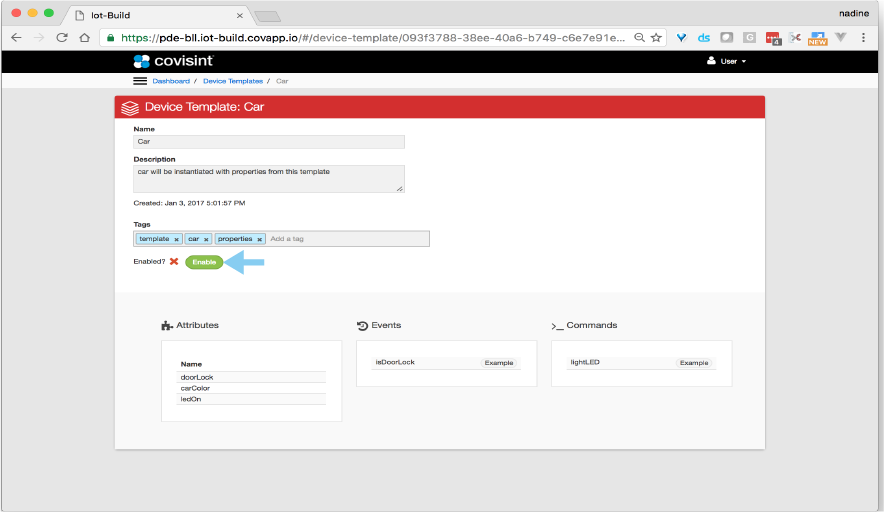The width and height of the screenshot is (884, 512).
Task: Click the Covisint logo
Action: point(173,61)
